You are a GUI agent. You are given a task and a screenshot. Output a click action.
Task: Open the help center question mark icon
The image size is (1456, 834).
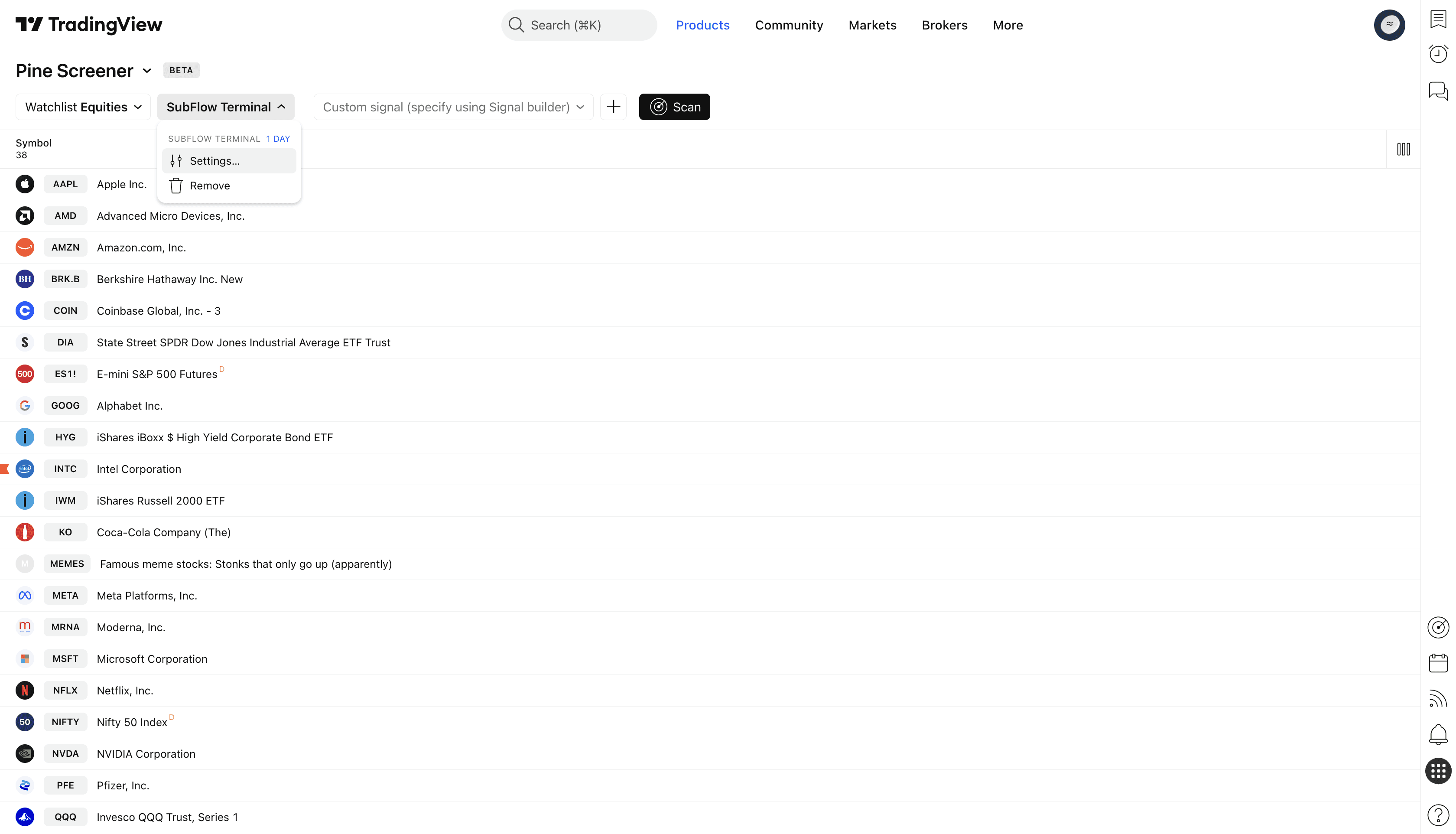pos(1438,814)
